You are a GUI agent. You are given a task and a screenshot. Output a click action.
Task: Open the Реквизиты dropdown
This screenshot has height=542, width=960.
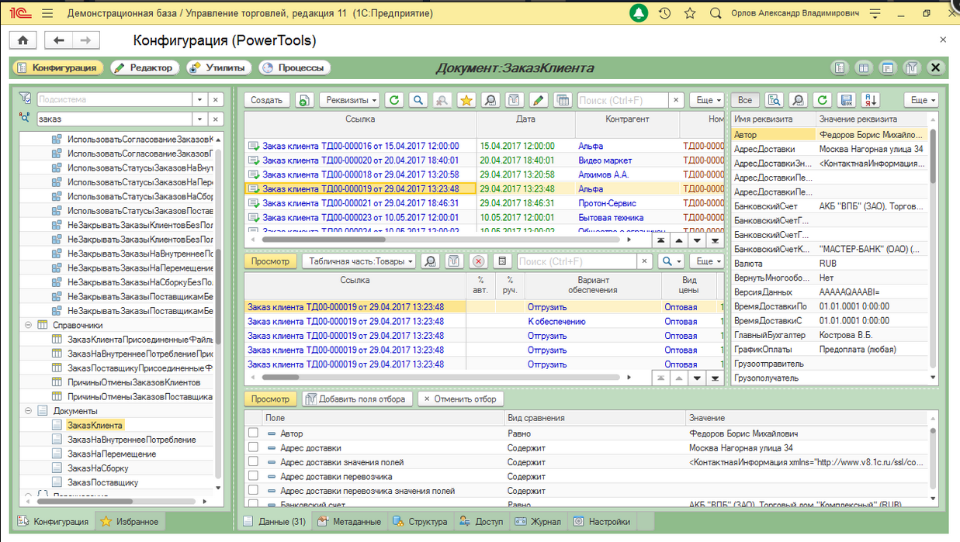[351, 100]
